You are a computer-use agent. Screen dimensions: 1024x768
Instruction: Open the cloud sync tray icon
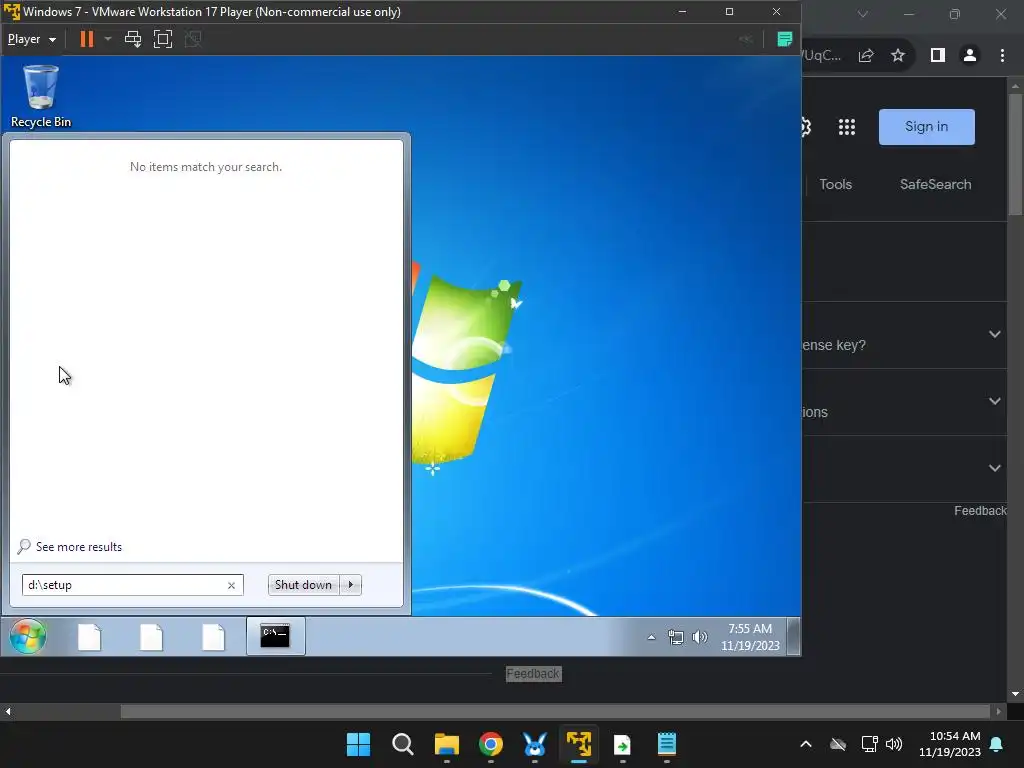point(838,744)
